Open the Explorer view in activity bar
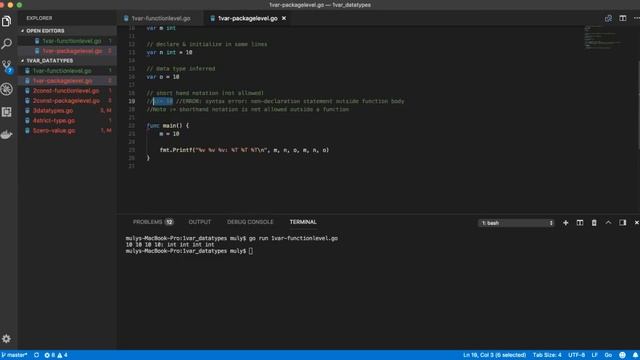Screen dimensions: 640x360 click(x=7, y=21)
